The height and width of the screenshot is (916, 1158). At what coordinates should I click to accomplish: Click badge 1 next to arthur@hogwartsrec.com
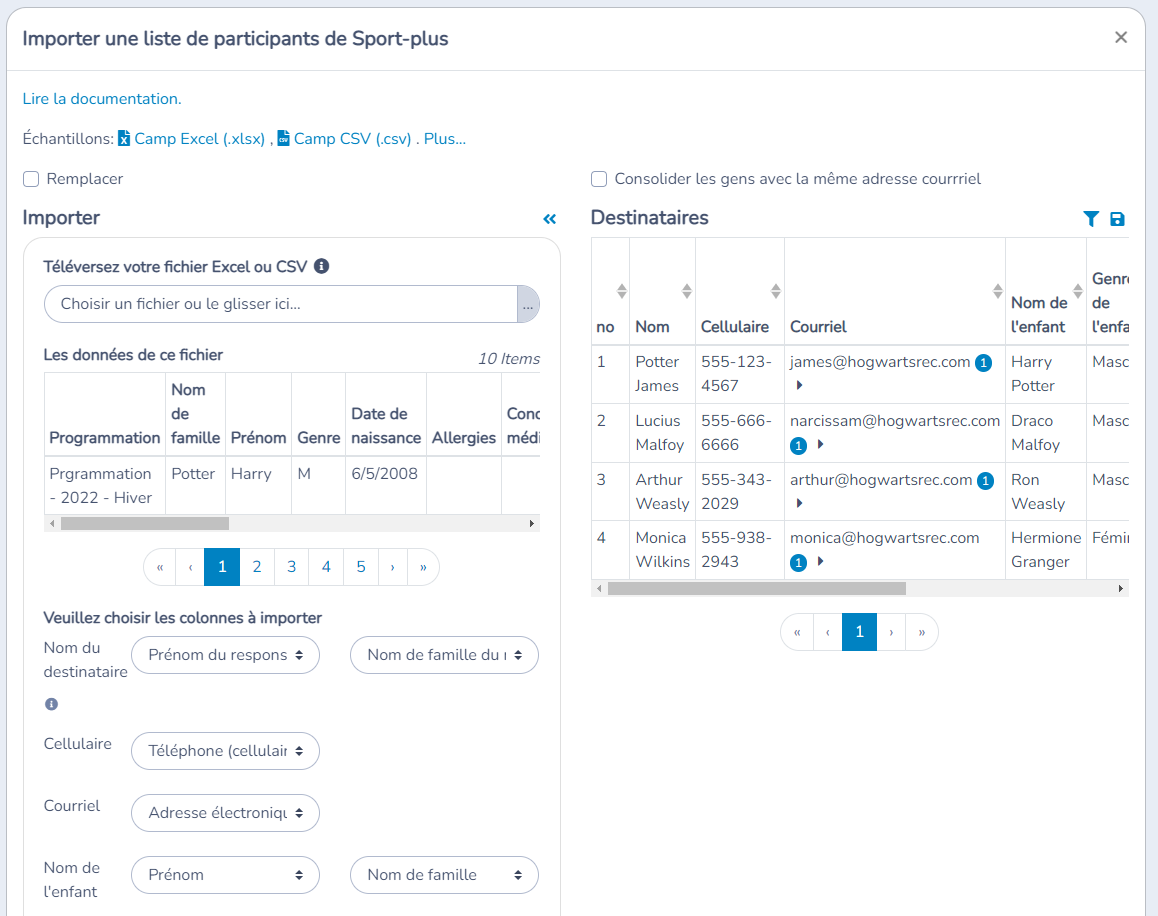[x=985, y=481]
